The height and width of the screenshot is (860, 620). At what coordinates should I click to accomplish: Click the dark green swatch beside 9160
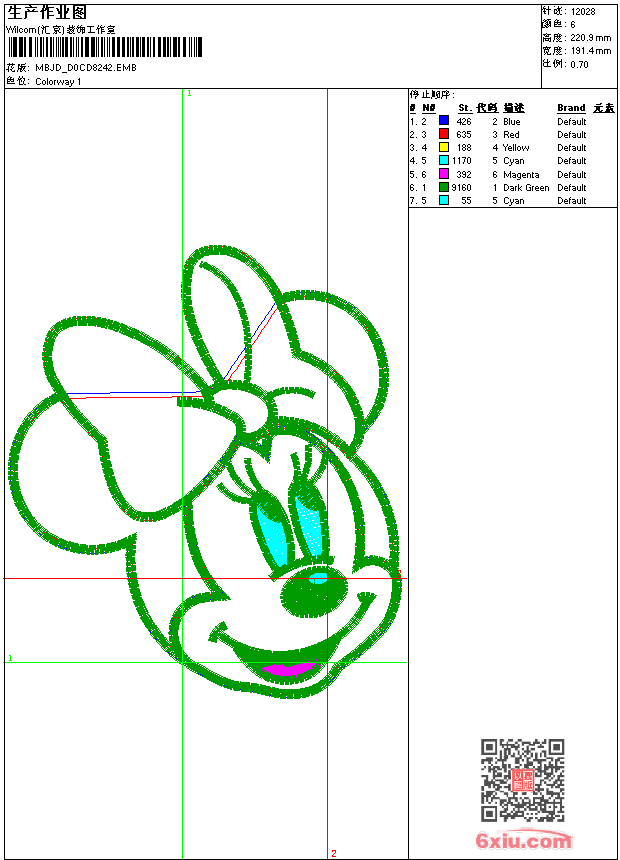click(x=444, y=187)
